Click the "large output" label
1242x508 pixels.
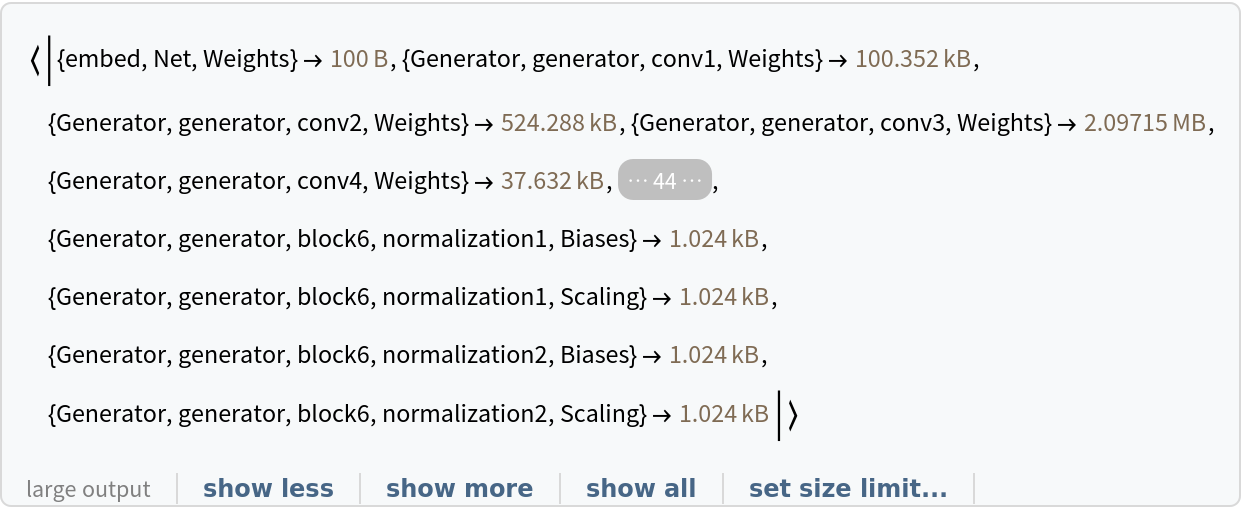pyautogui.click(x=89, y=489)
